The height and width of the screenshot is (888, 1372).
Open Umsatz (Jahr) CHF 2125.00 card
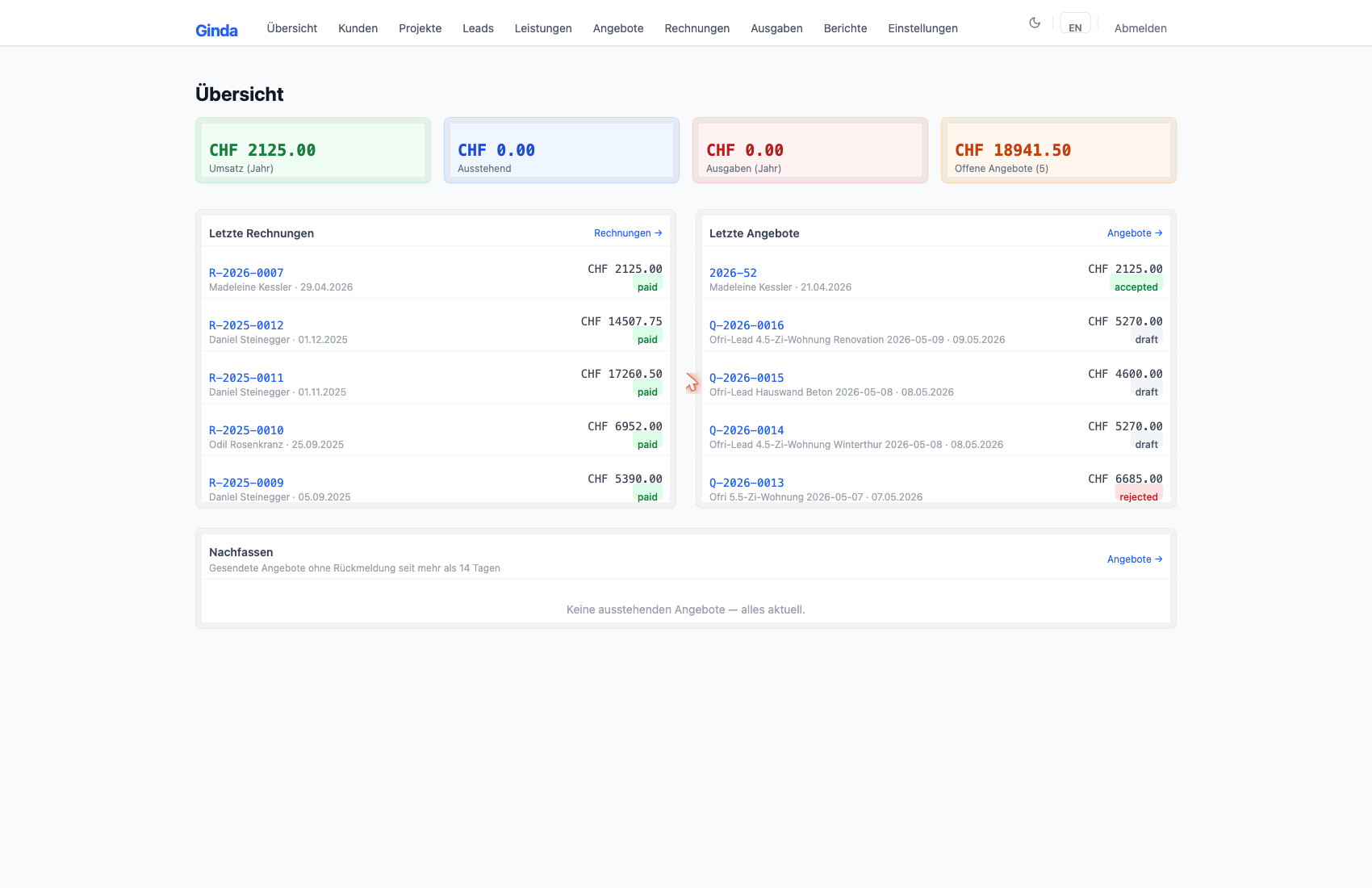pos(313,150)
